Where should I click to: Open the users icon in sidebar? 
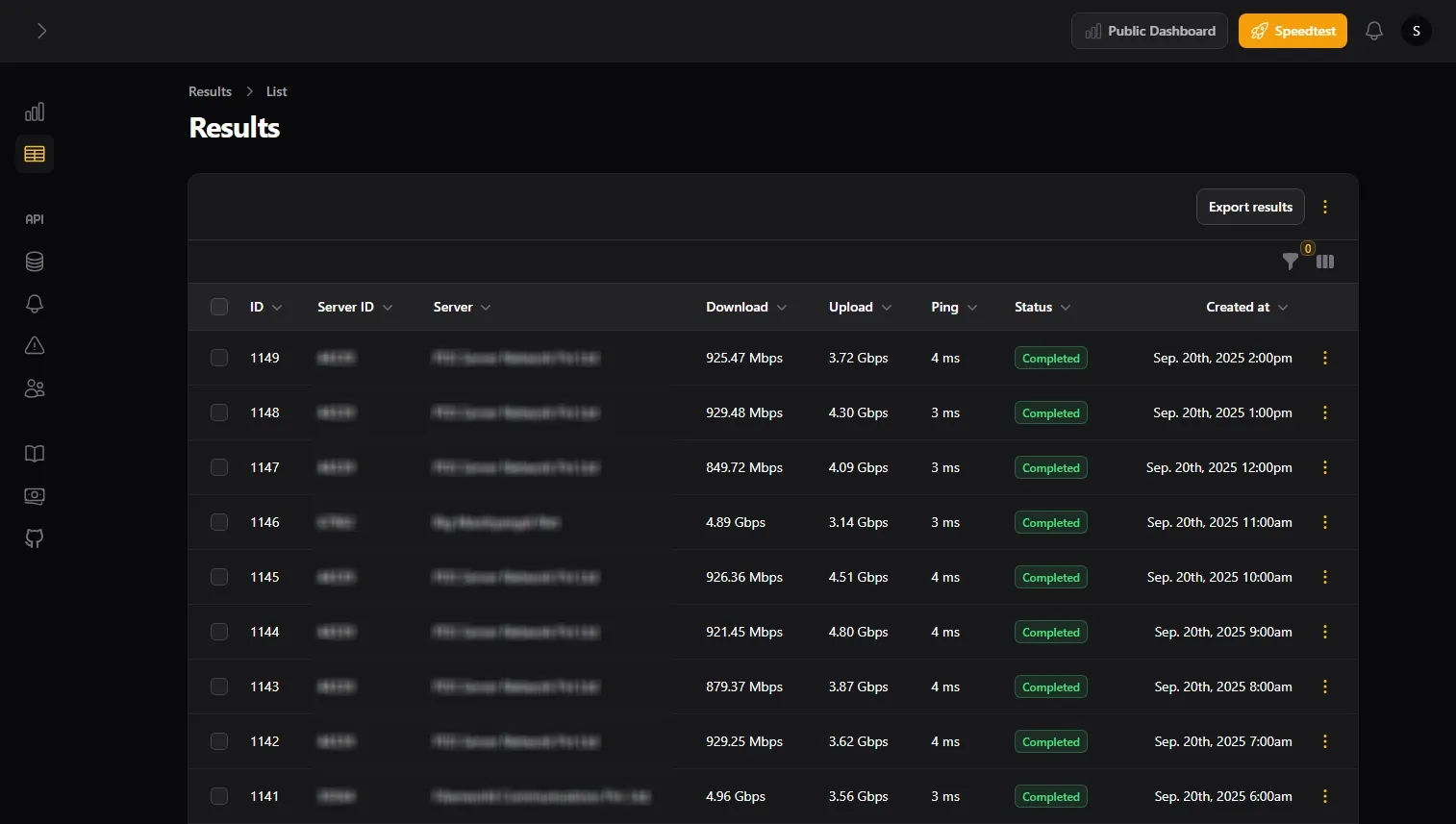point(35,388)
